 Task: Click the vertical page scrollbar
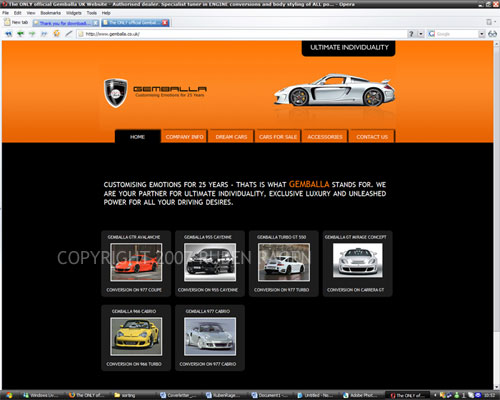click(496, 215)
